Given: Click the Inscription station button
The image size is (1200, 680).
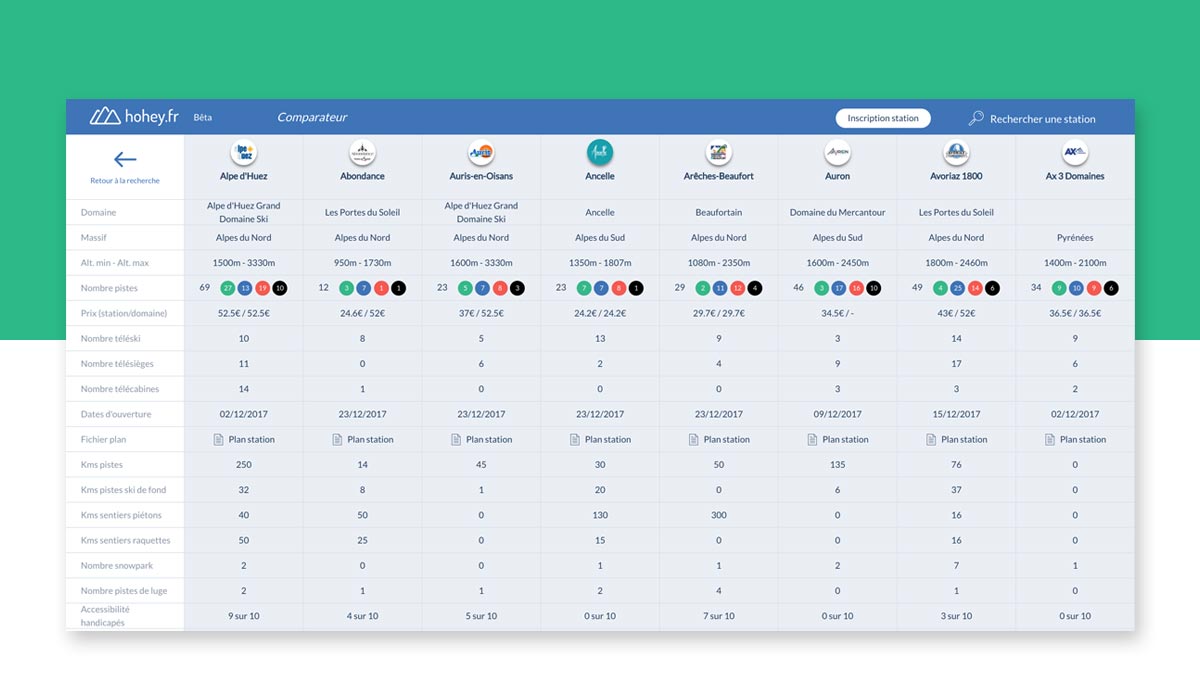Looking at the screenshot, I should coord(883,118).
